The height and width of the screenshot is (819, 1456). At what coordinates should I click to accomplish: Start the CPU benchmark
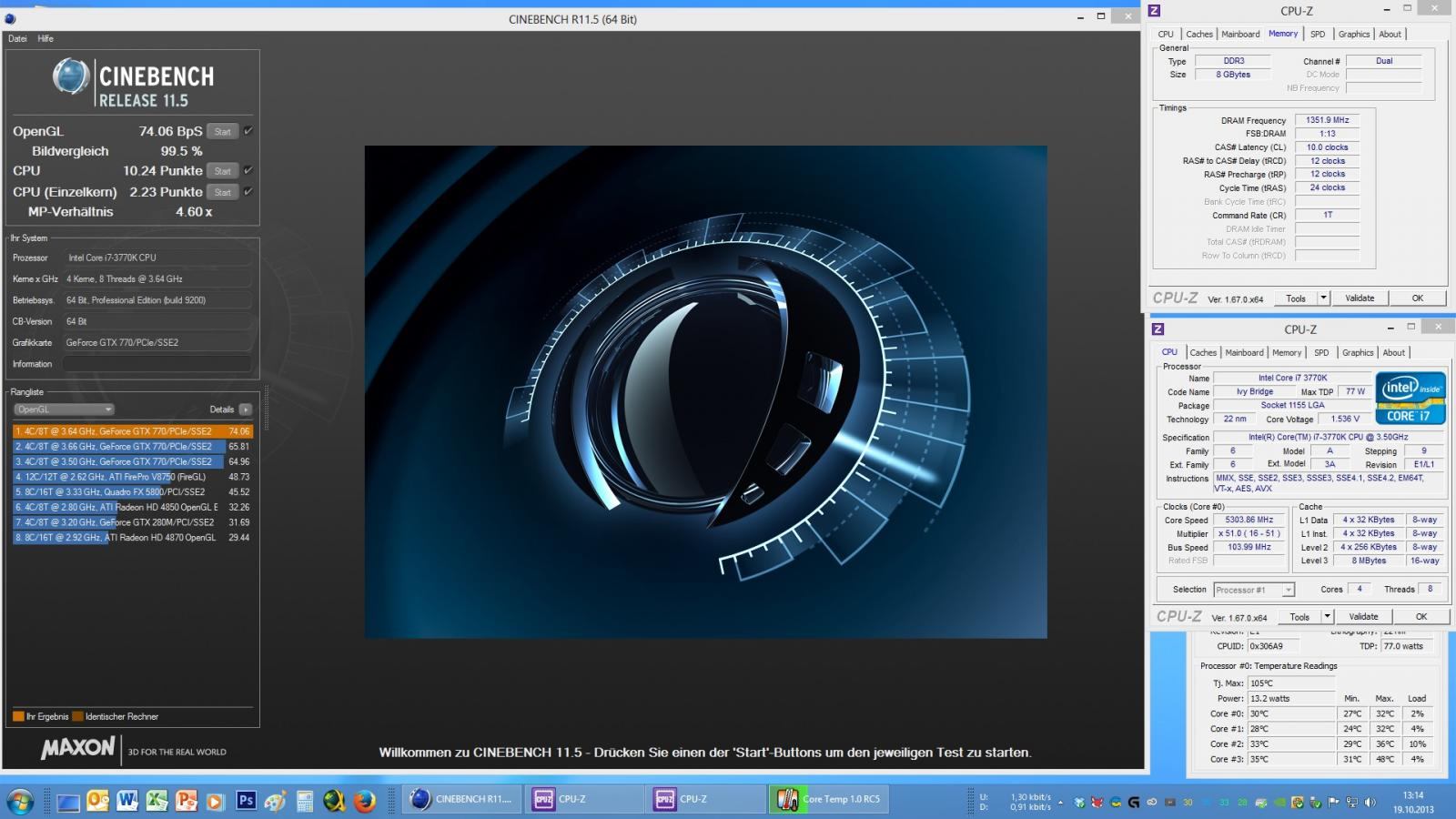pyautogui.click(x=223, y=170)
